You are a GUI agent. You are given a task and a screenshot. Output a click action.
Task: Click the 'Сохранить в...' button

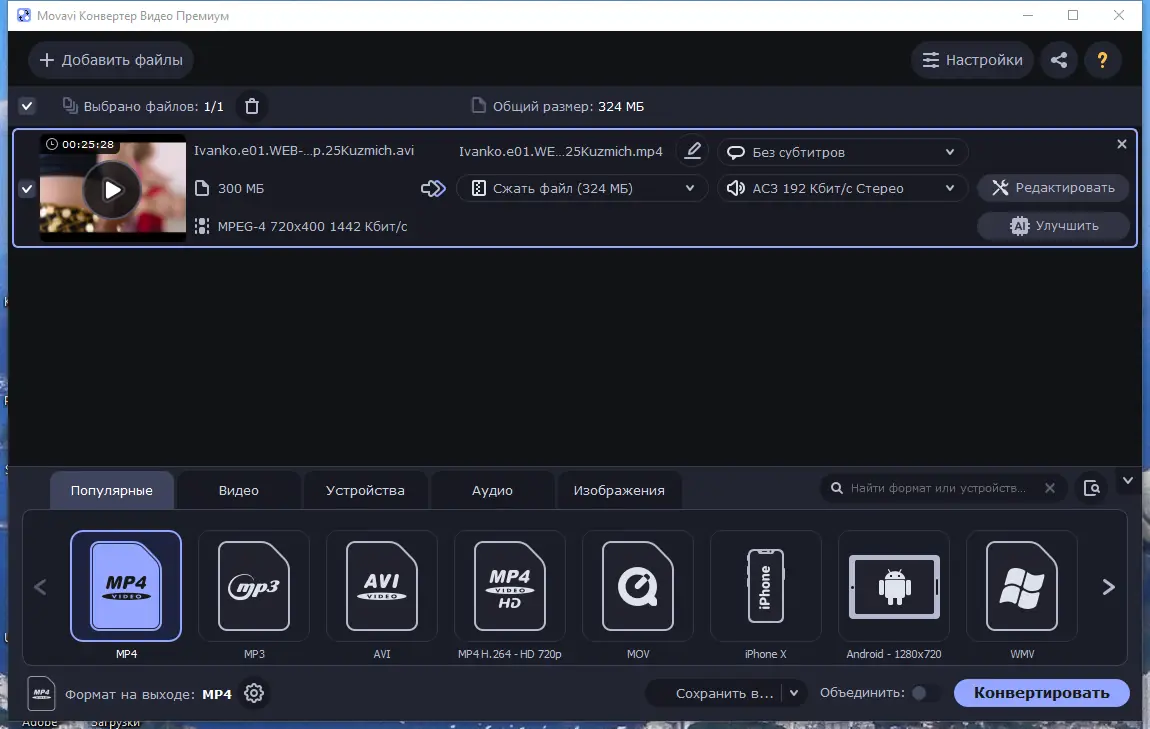pos(725,693)
